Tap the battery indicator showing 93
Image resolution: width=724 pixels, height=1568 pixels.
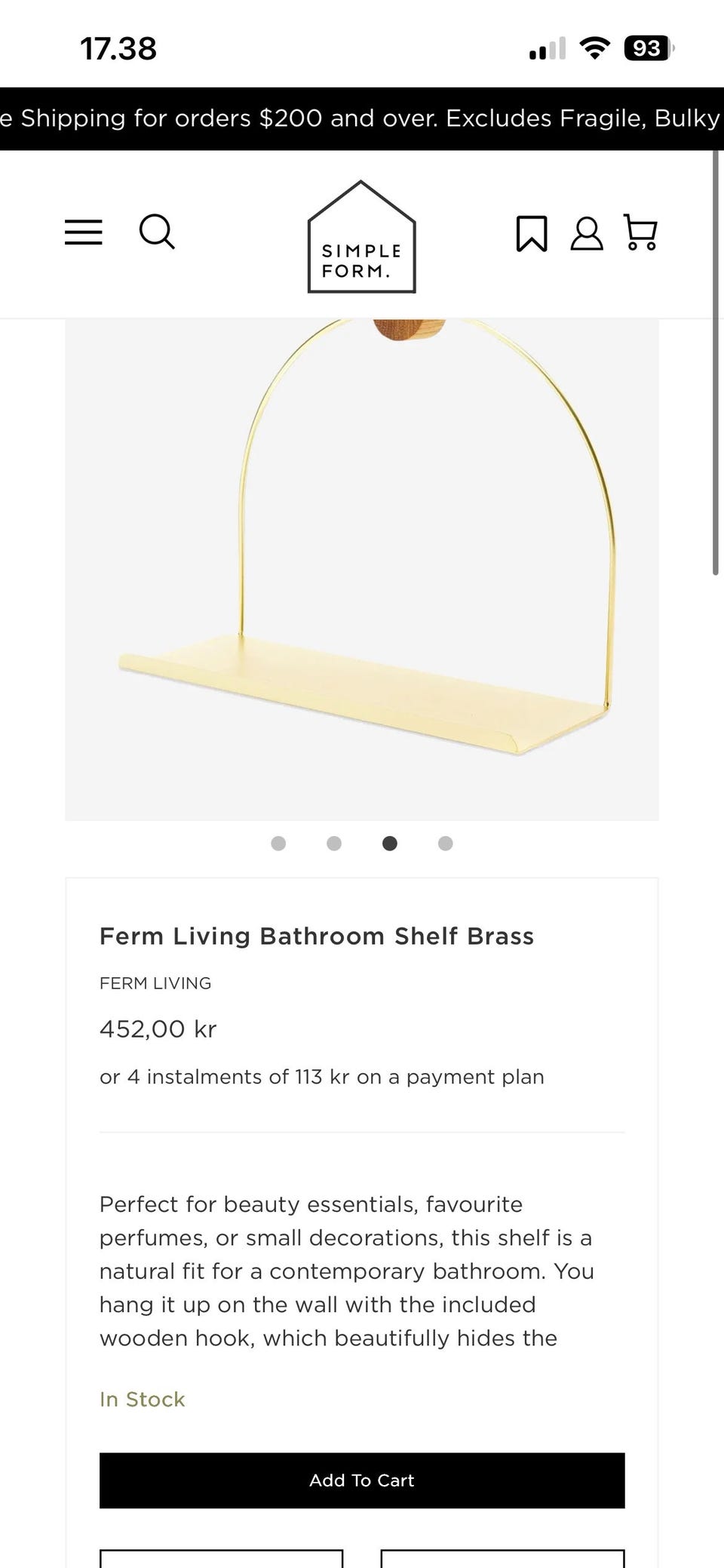click(648, 48)
